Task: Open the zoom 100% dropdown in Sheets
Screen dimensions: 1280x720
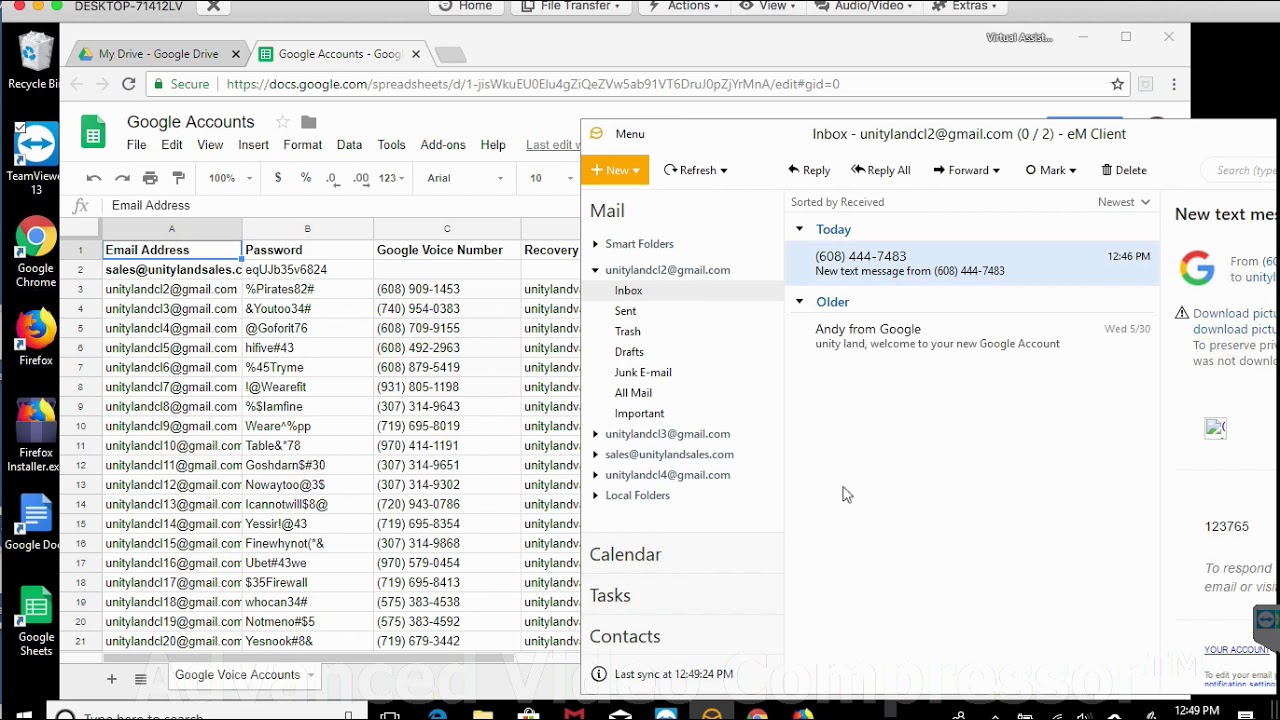Action: pos(228,178)
